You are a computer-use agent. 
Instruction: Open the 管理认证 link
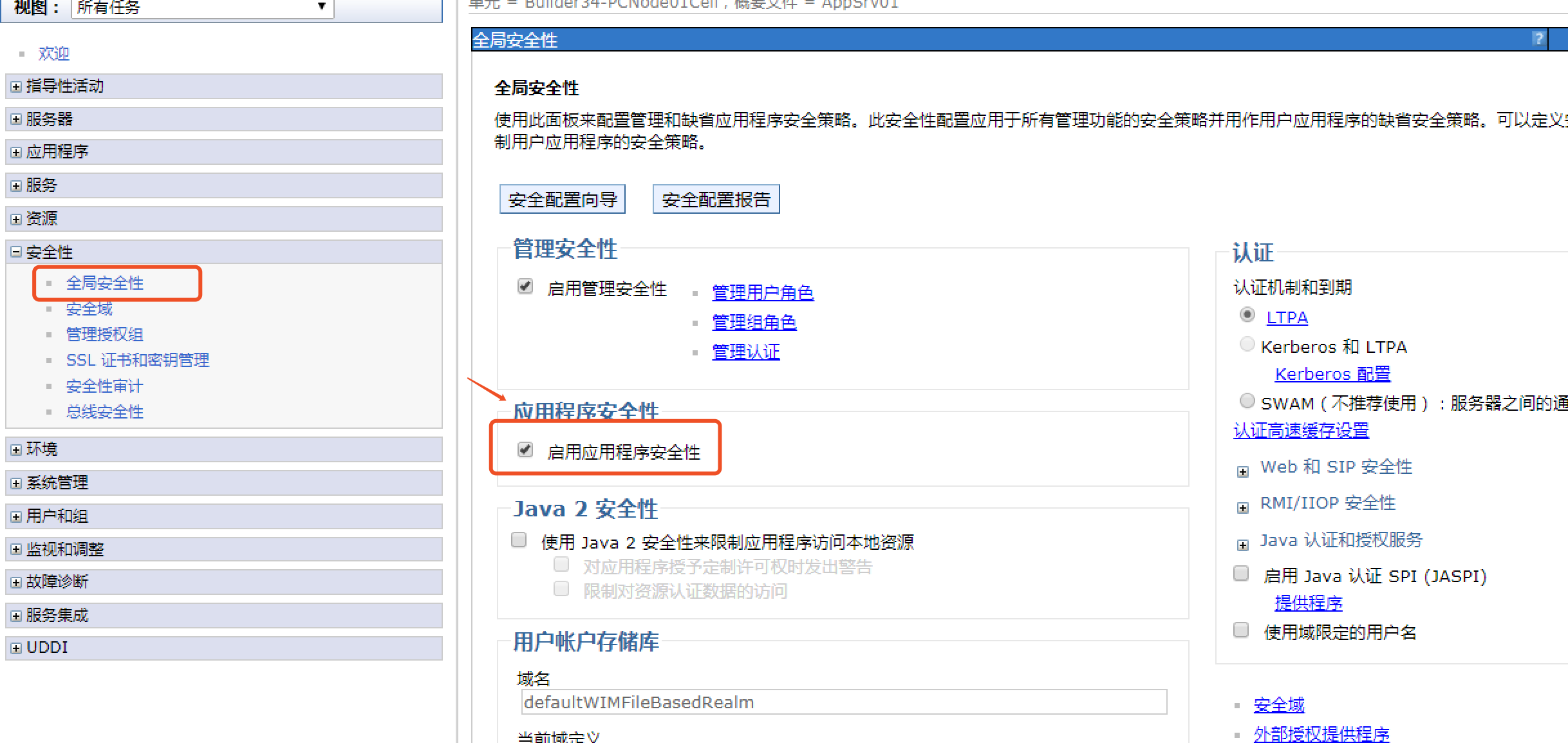(x=746, y=352)
